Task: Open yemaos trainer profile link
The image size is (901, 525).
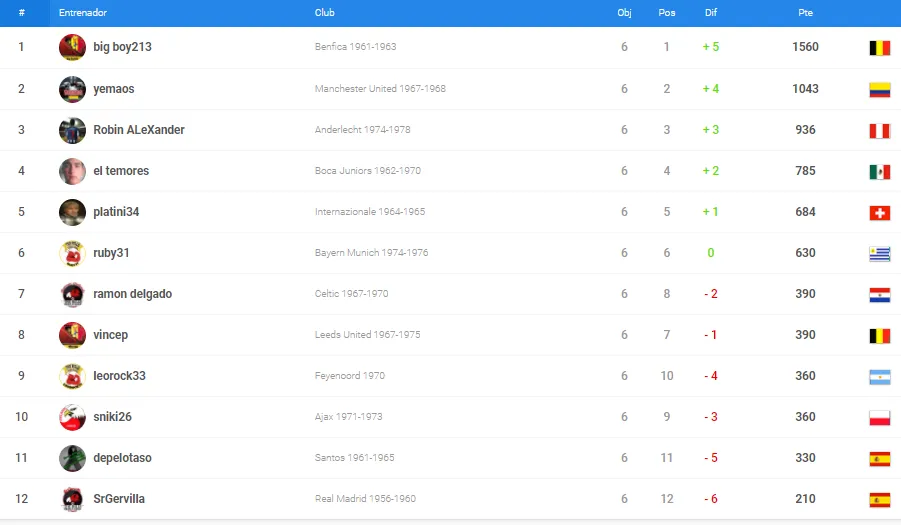Action: [114, 89]
